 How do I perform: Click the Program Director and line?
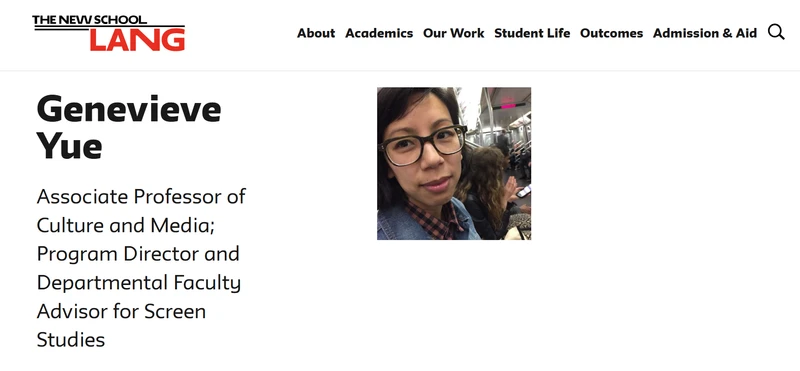[x=138, y=254]
